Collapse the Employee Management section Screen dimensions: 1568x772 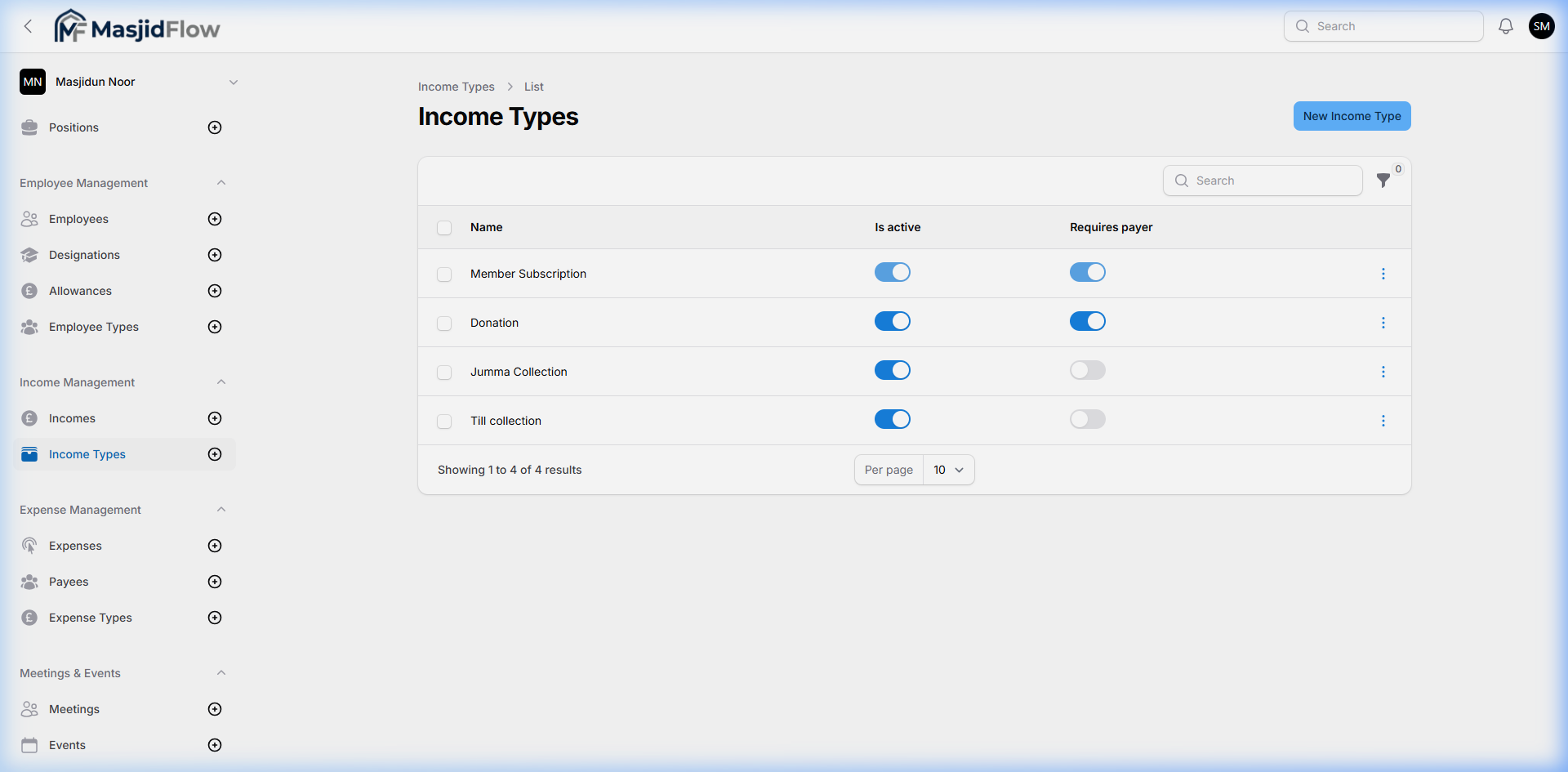(x=221, y=182)
